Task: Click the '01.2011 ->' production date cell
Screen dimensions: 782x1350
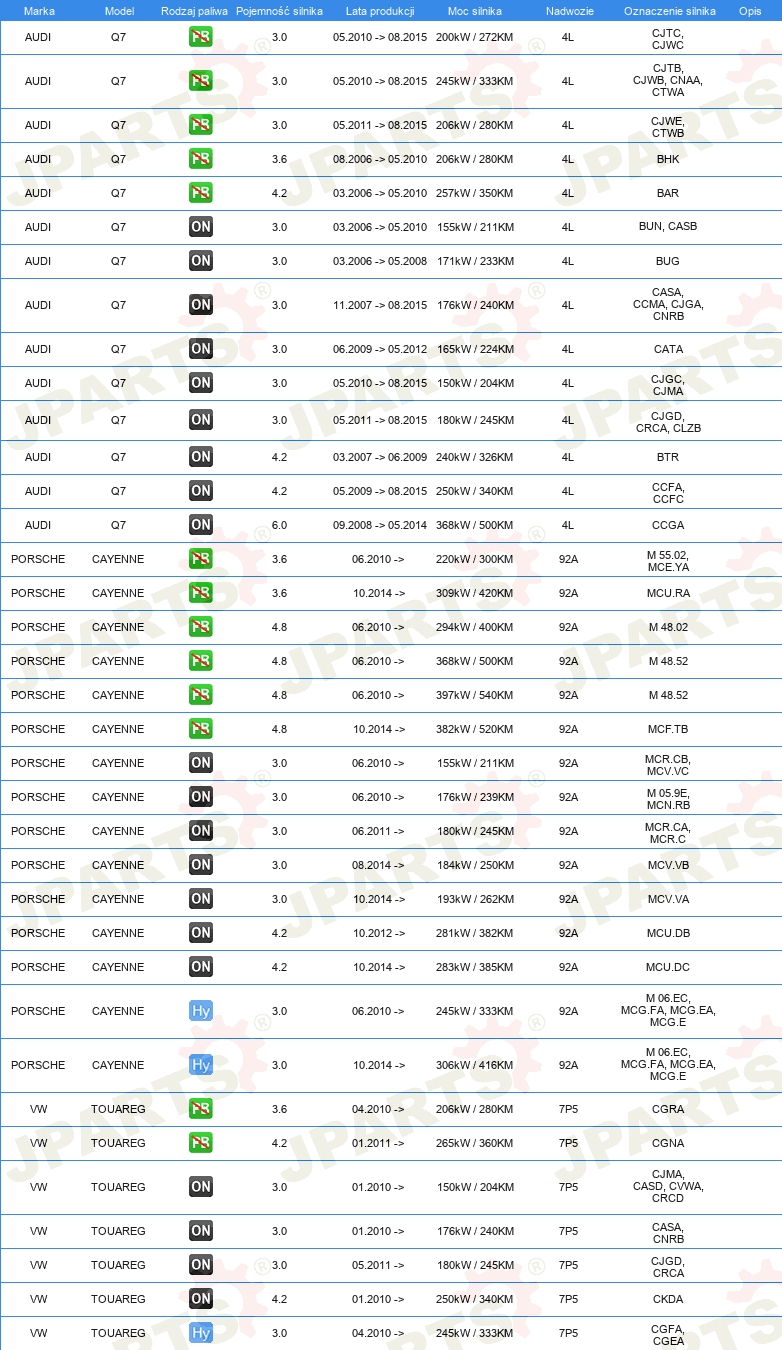Action: pos(379,1143)
